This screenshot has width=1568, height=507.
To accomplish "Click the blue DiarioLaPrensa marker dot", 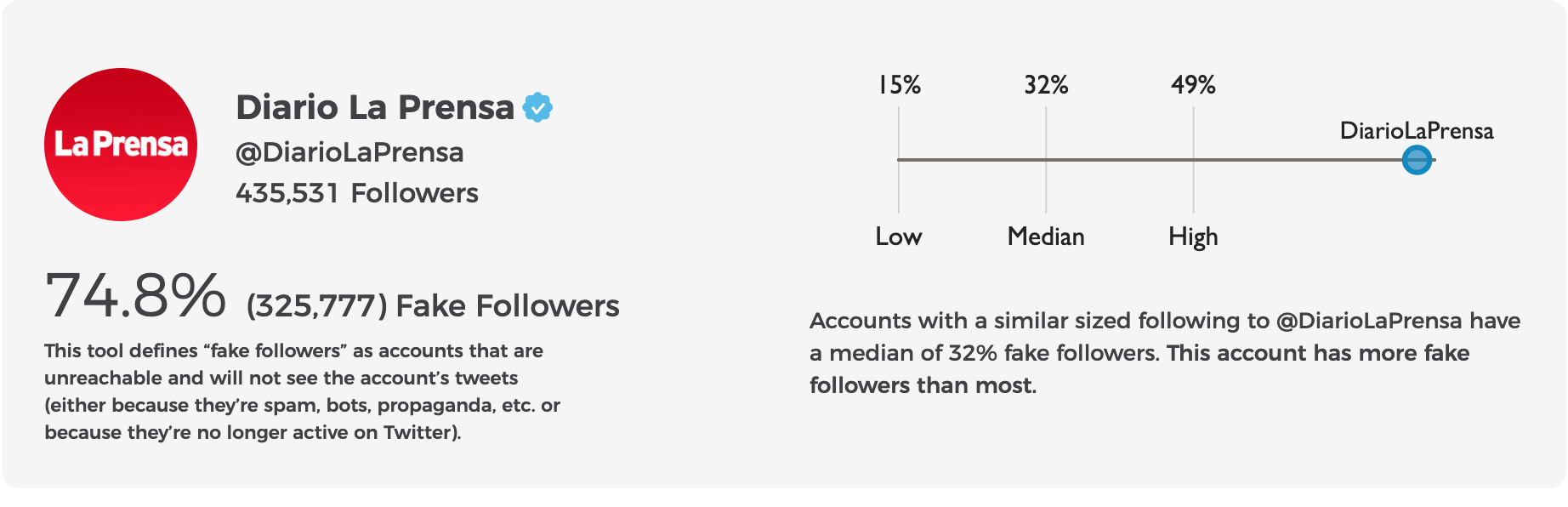I will [x=1417, y=160].
